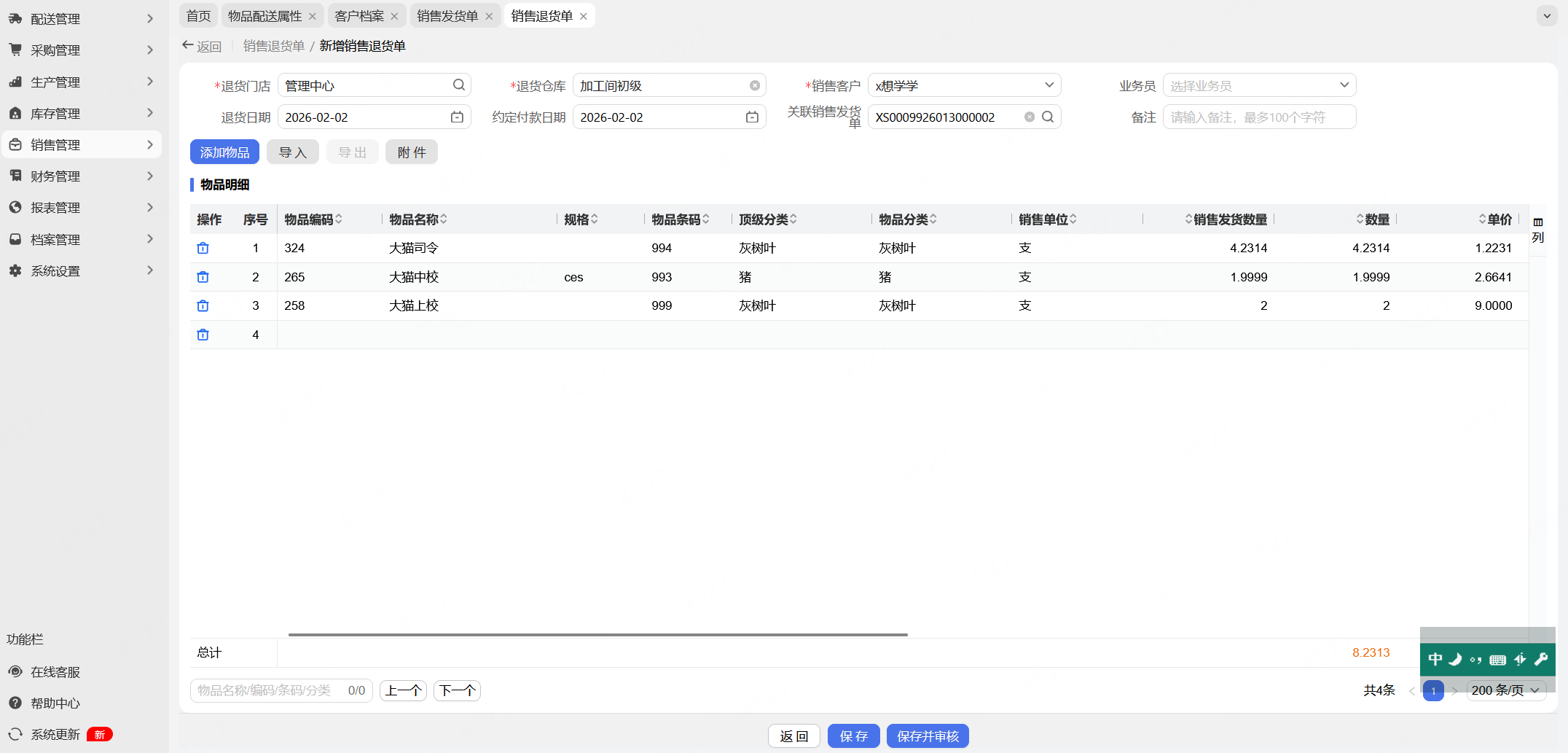The width and height of the screenshot is (1568, 753).
Task: Click 保存并审核 button
Action: click(x=928, y=736)
